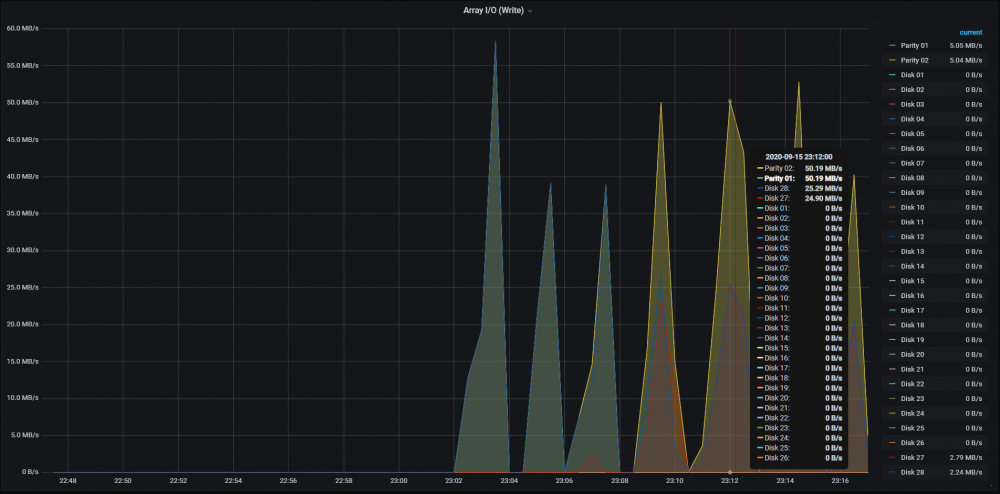Open color picker for Disk 28 line swatch
The image size is (1000, 494).
pyautogui.click(x=892, y=472)
